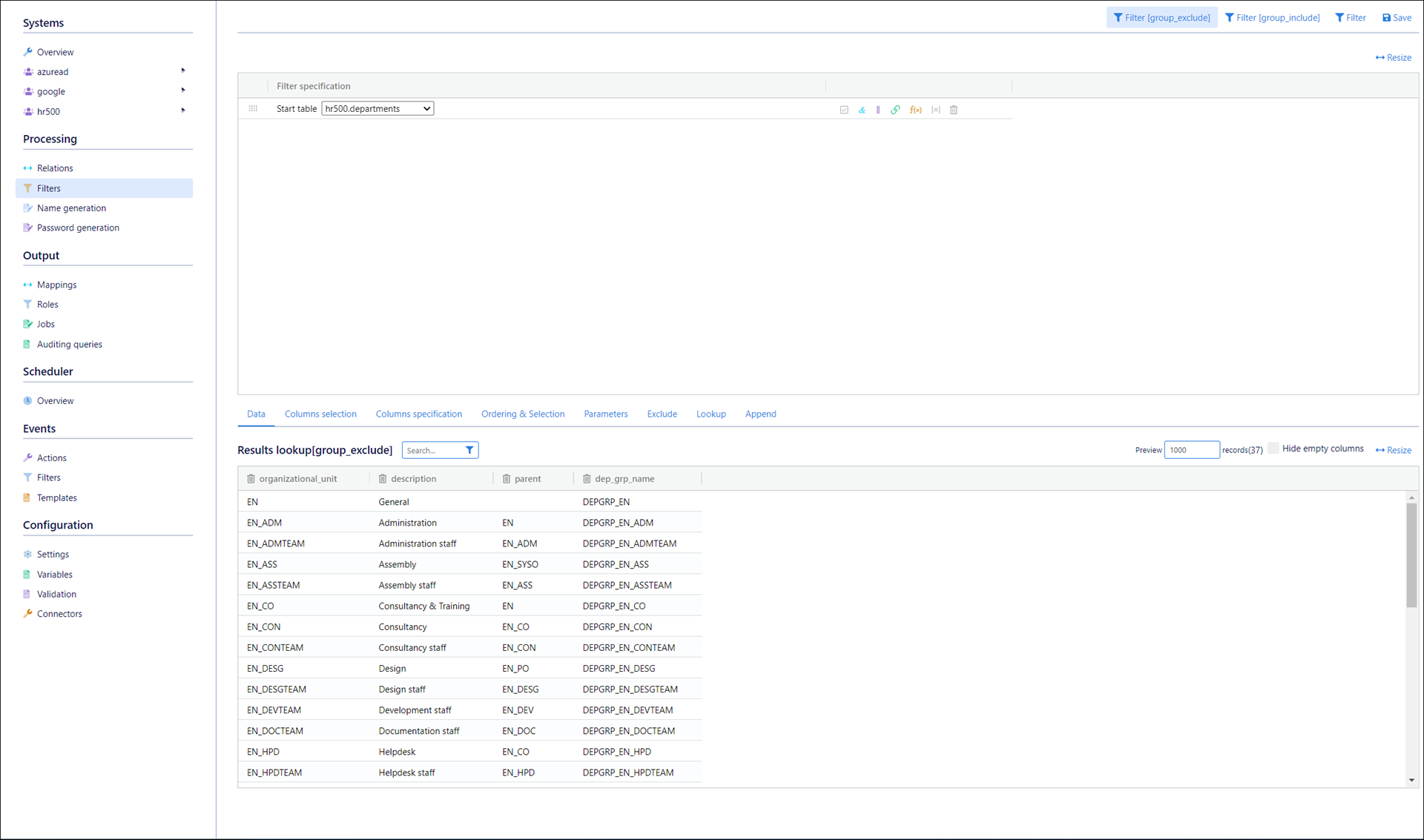This screenshot has height=840, width=1424.
Task: Click the search box funnel icon
Action: [469, 450]
